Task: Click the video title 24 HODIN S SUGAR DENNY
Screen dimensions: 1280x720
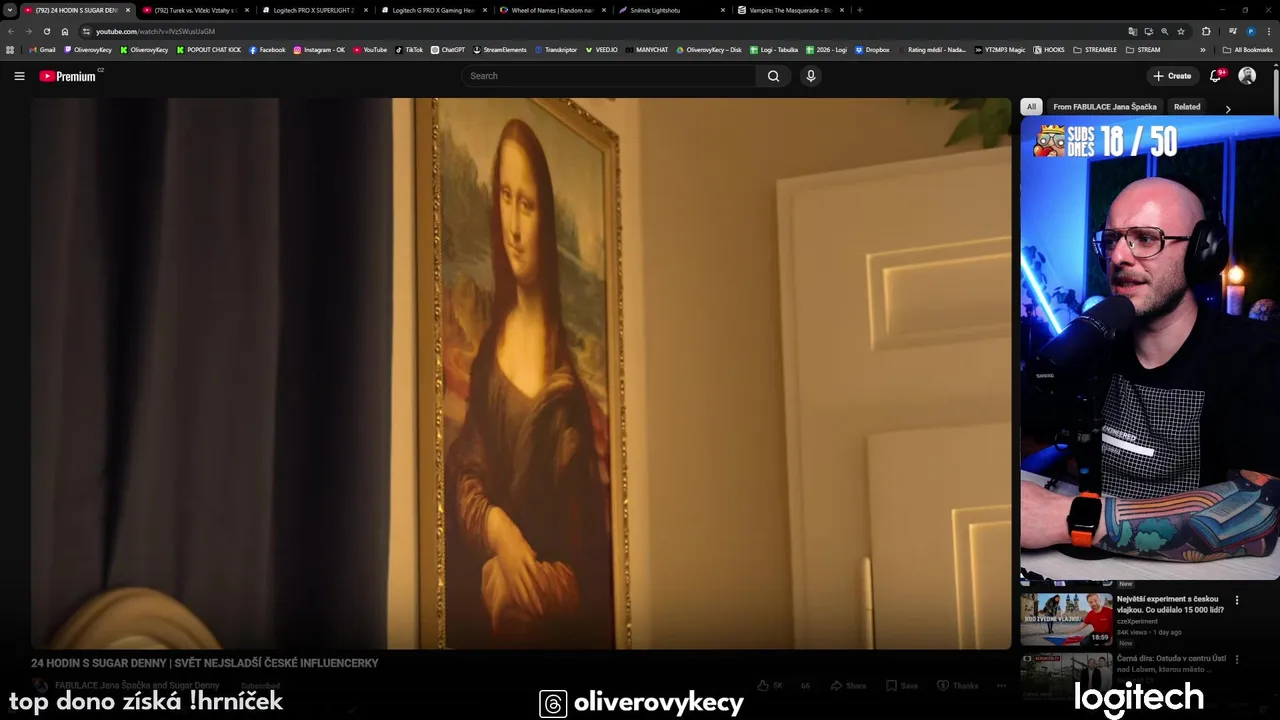Action: pos(205,663)
